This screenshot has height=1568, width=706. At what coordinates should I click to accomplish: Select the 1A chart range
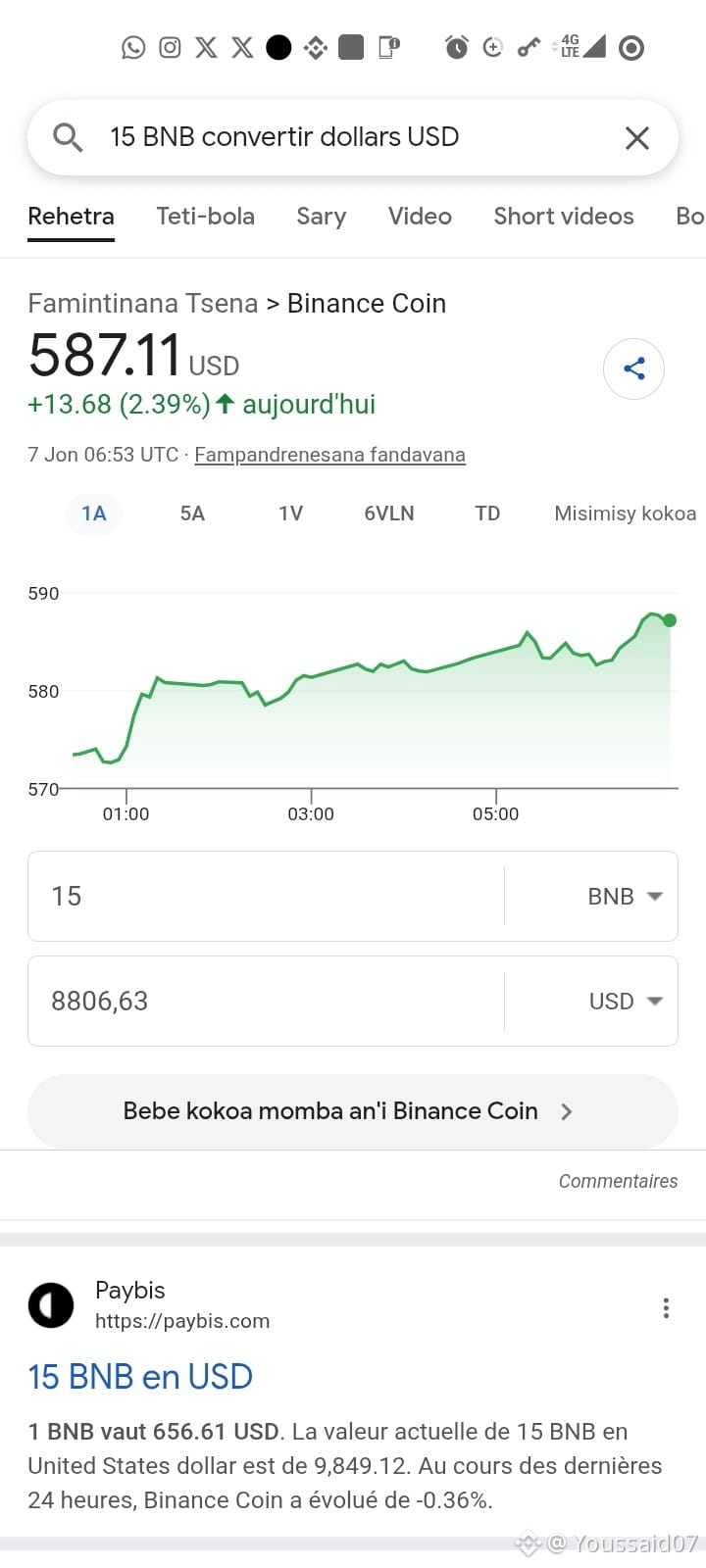coord(94,514)
